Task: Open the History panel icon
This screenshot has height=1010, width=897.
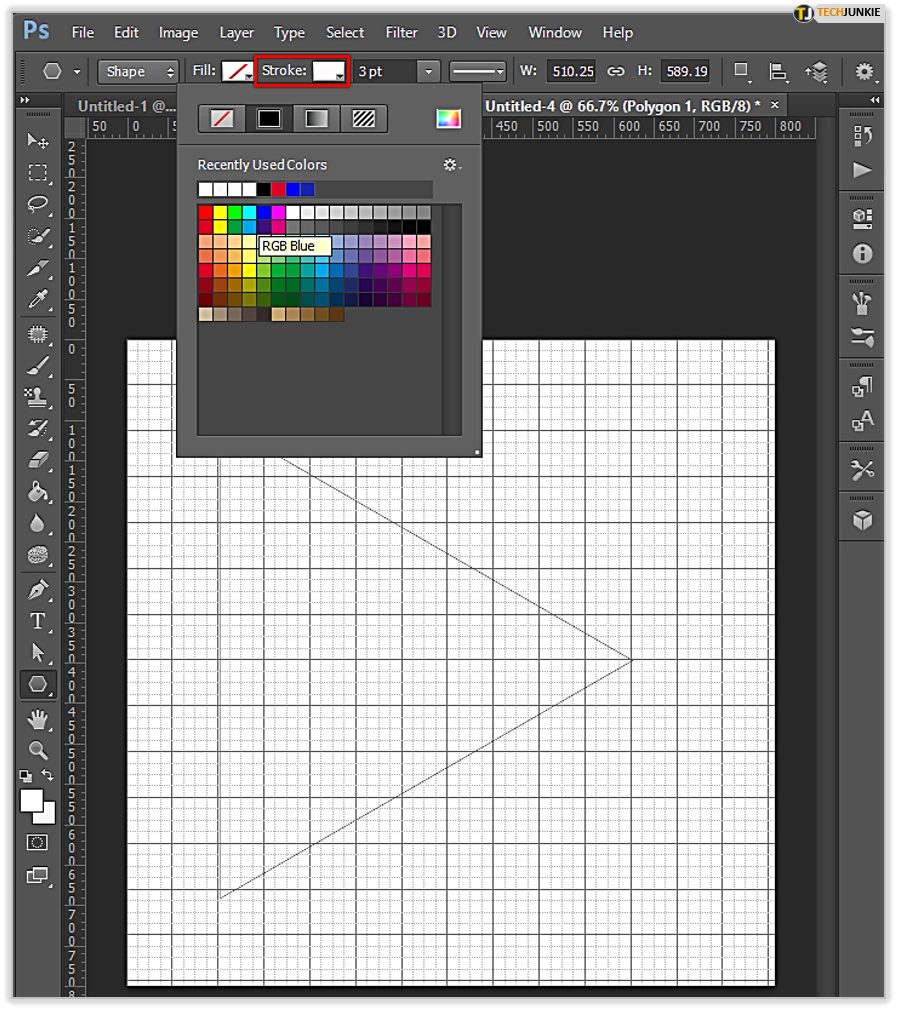Action: (x=862, y=136)
